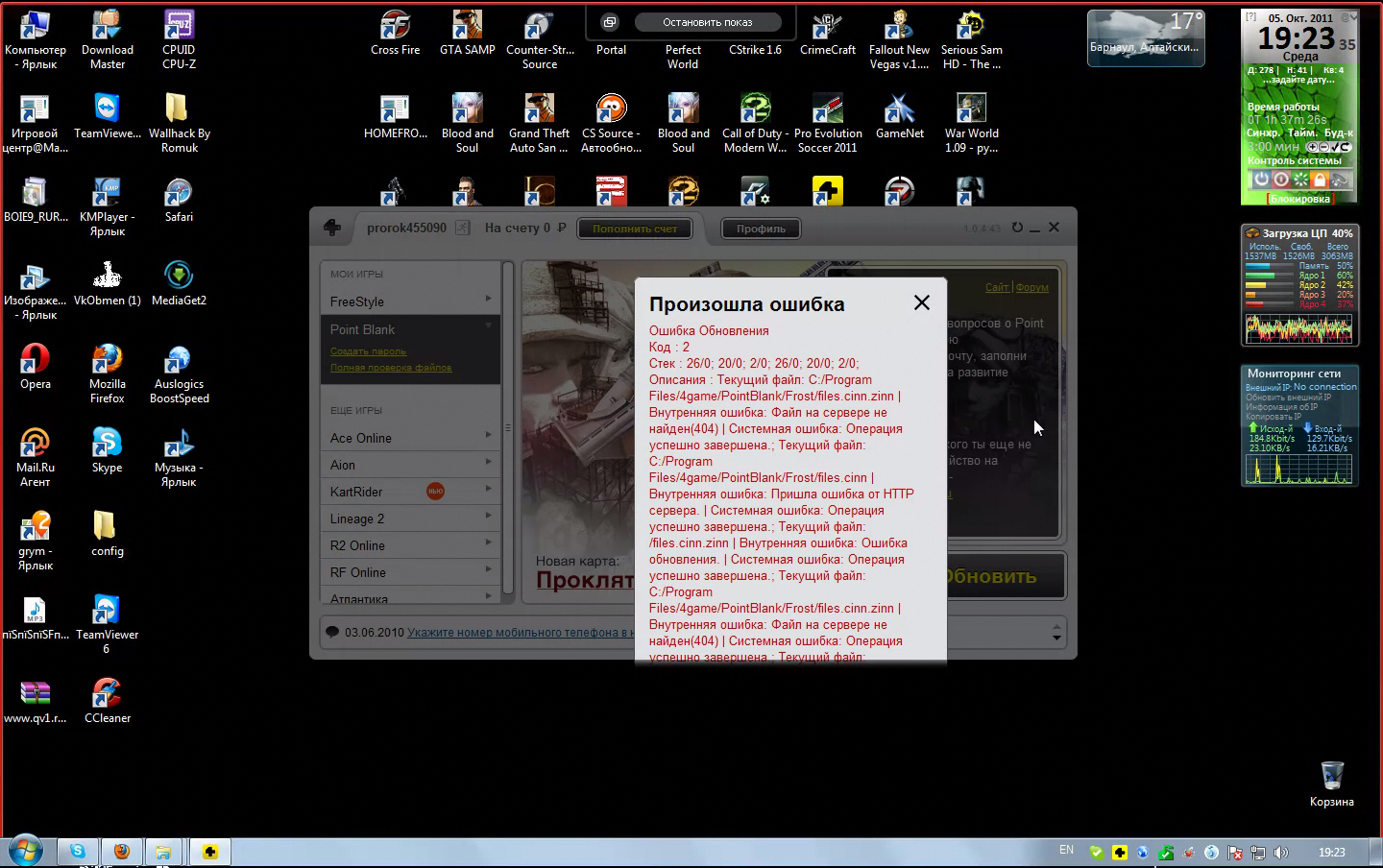Open the CCleaner desktop icon
This screenshot has height=868, width=1383.
click(x=107, y=700)
